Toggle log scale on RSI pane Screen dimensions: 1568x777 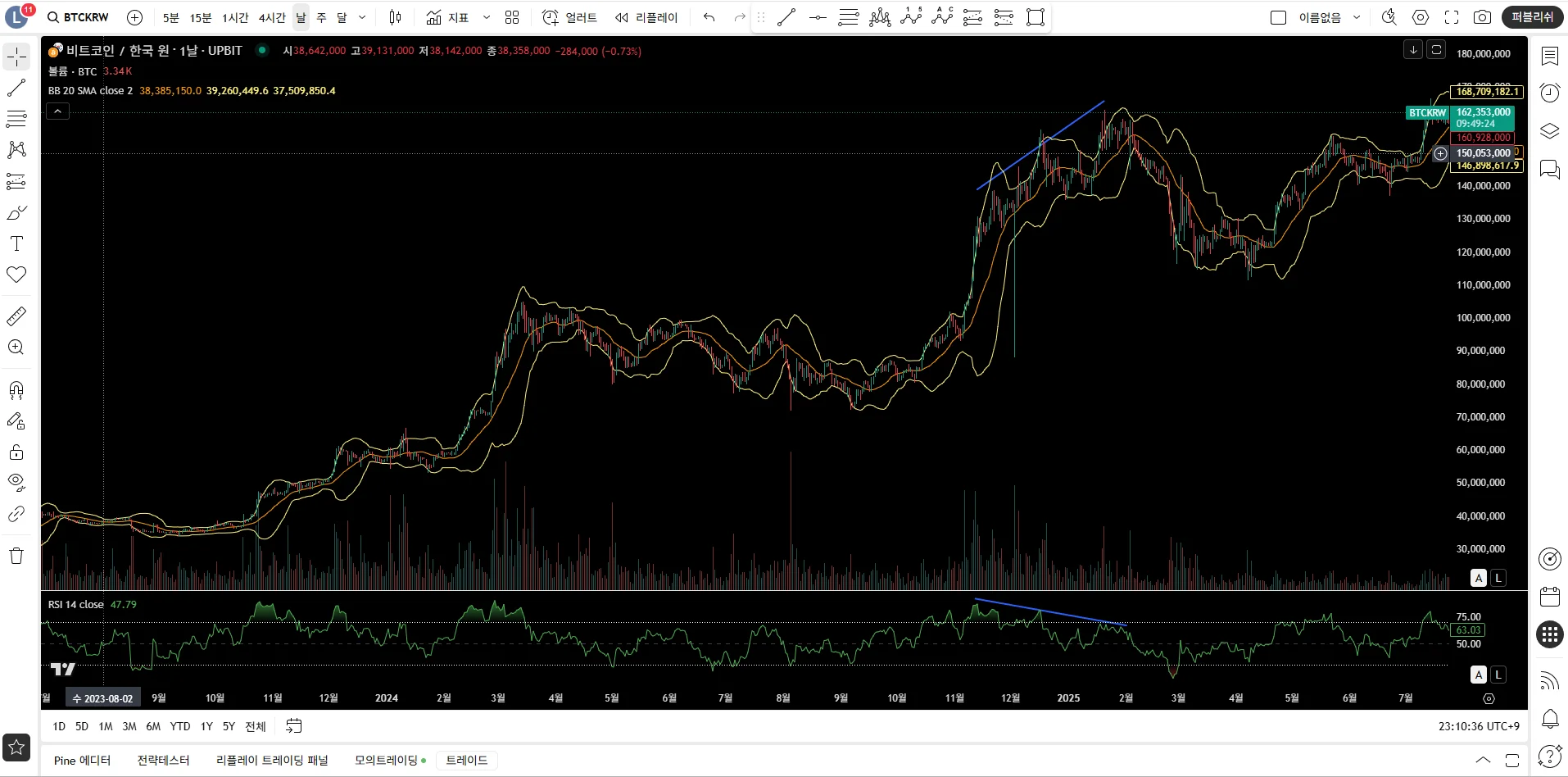pyautogui.click(x=1498, y=675)
